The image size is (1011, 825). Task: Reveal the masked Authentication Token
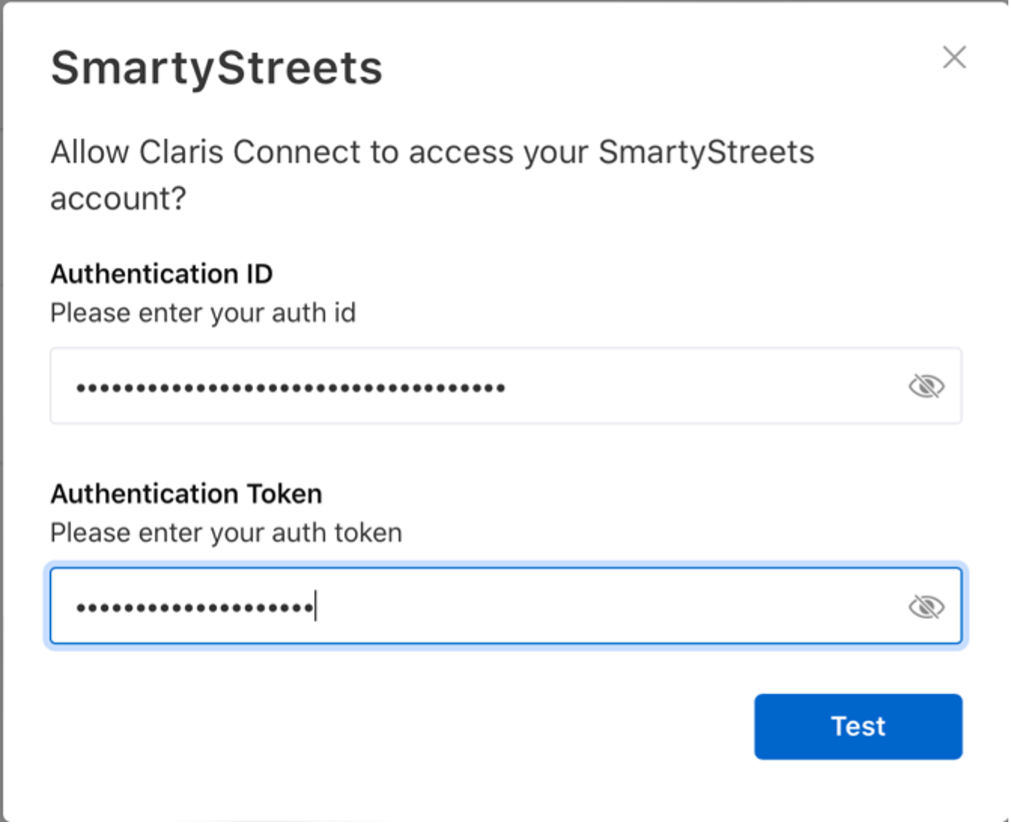pyautogui.click(x=926, y=606)
